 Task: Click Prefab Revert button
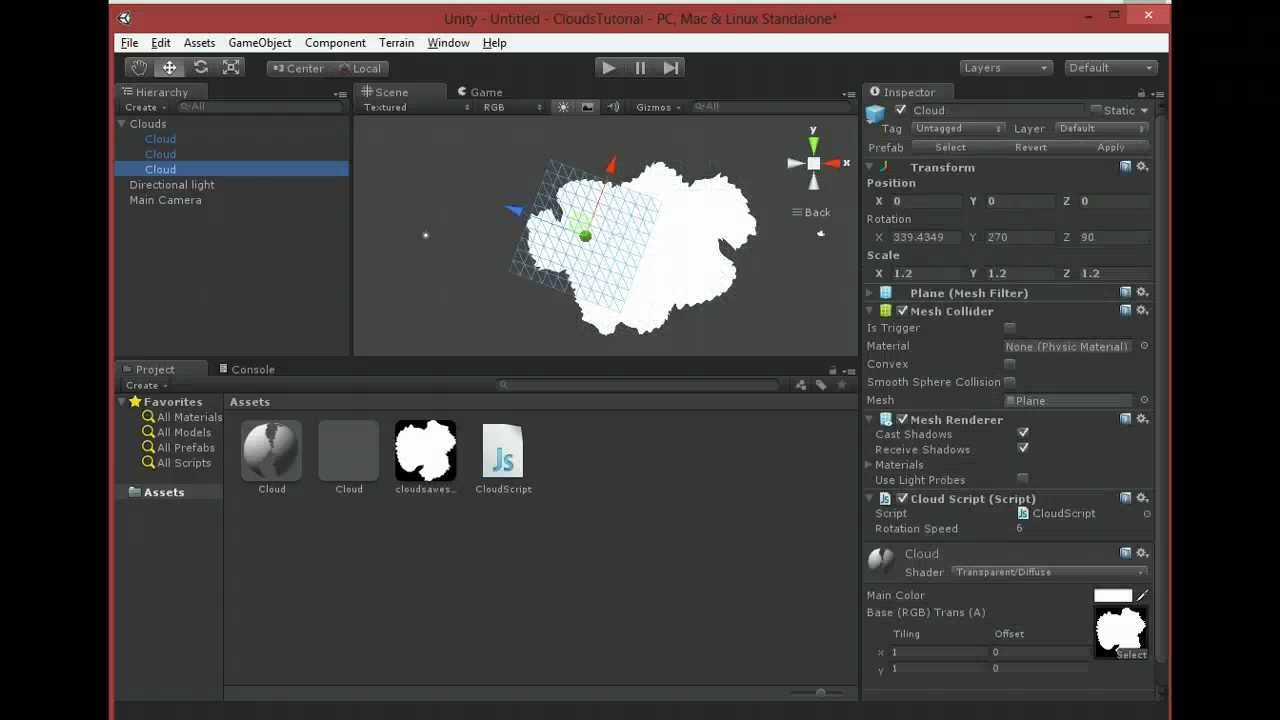(x=1031, y=147)
